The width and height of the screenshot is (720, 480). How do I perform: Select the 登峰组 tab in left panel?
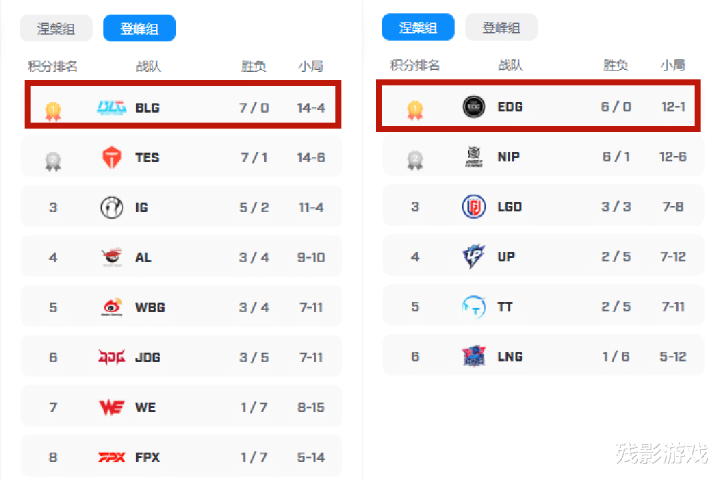[x=140, y=28]
